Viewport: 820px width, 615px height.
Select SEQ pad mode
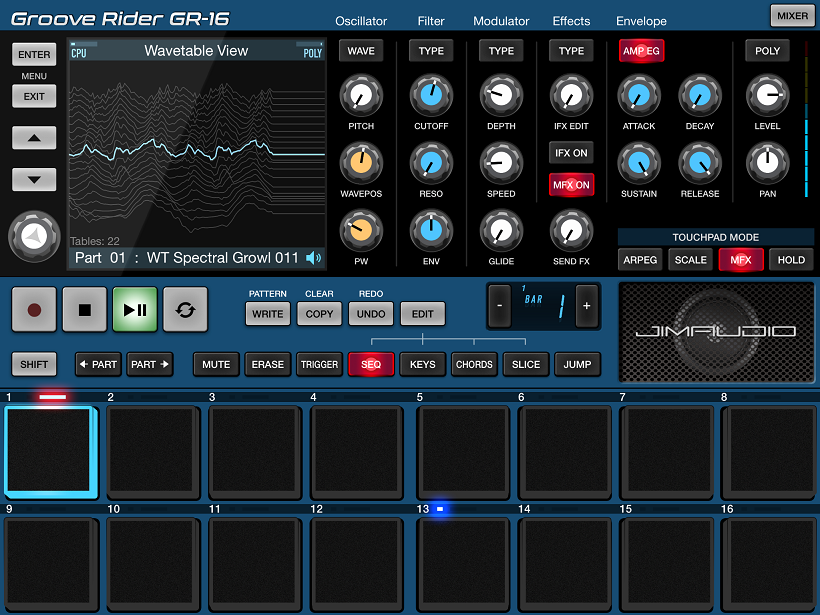point(371,365)
